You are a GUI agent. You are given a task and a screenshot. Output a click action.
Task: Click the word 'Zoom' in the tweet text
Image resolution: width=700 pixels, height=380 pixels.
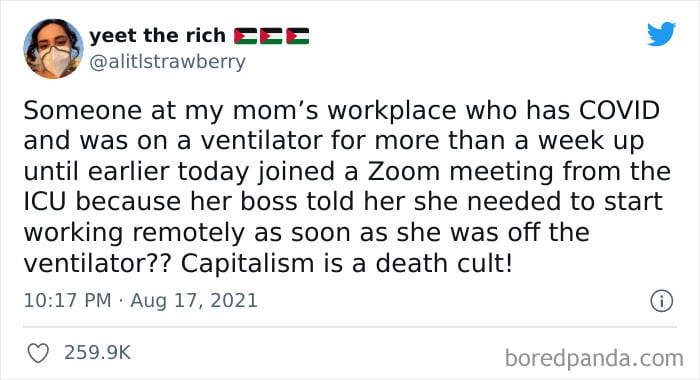tap(404, 171)
